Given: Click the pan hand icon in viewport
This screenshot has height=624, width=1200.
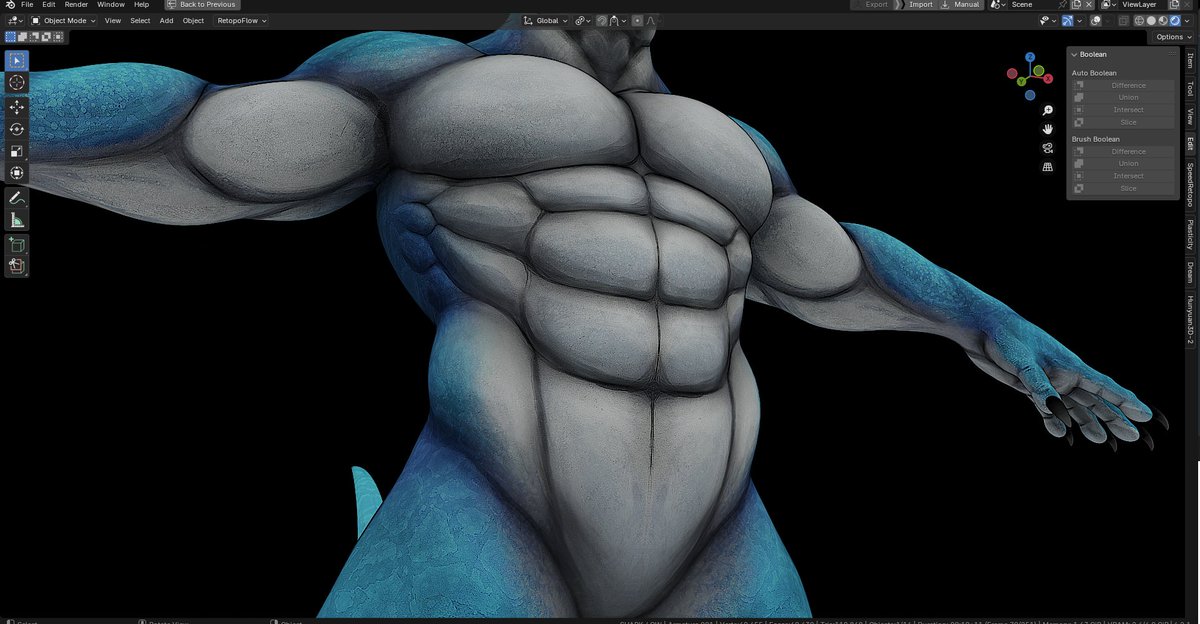Looking at the screenshot, I should click(1047, 128).
